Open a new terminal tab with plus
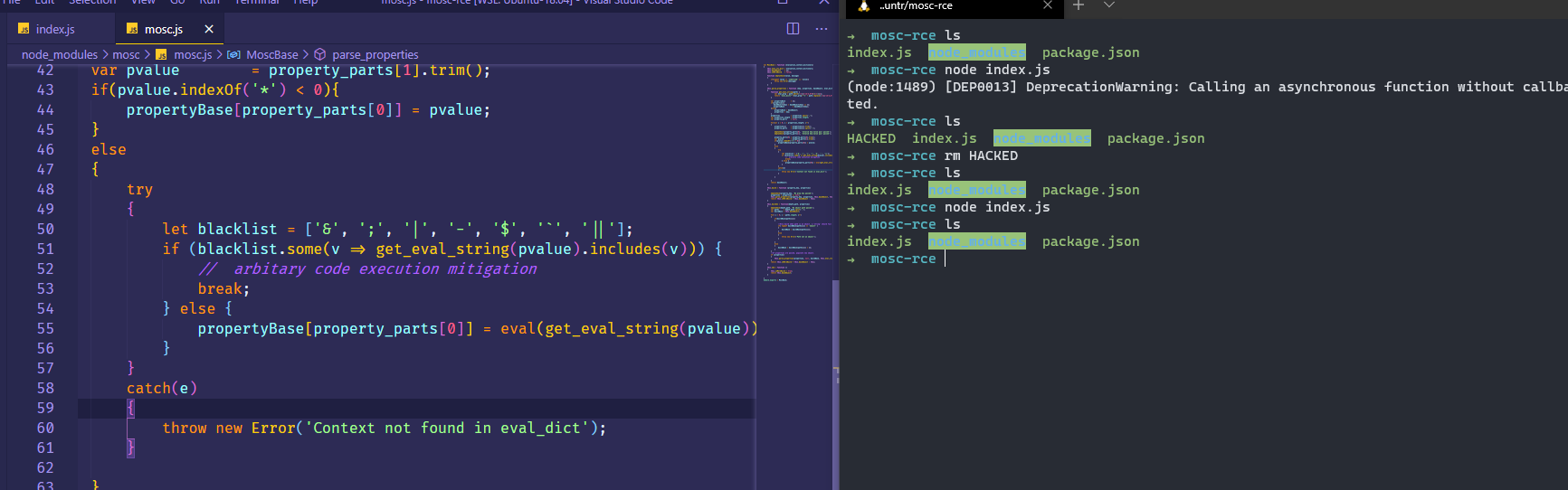 point(1079,5)
